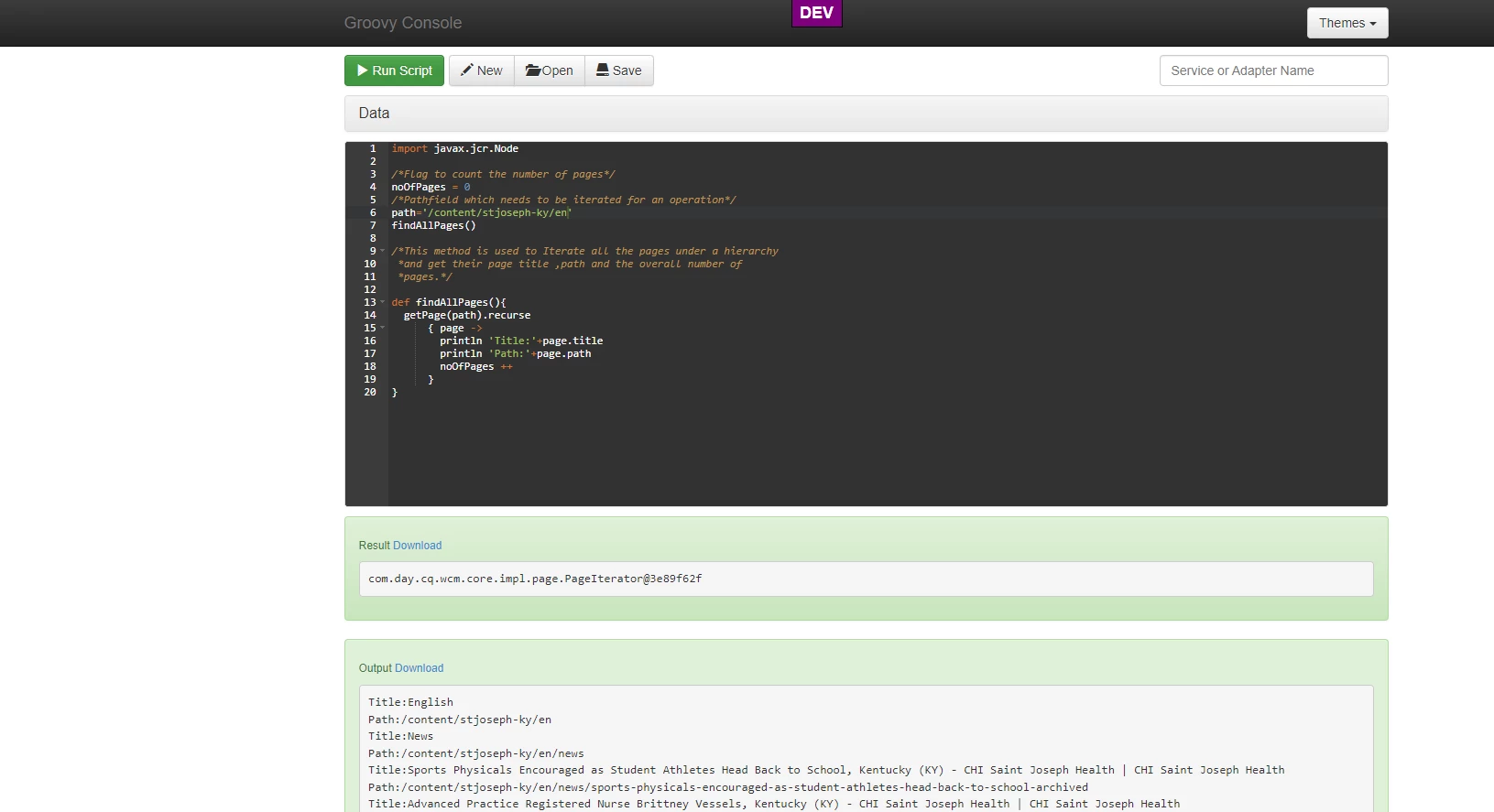Viewport: 1494px width, 812px height.
Task: Open the Themes dropdown
Action: [1347, 23]
